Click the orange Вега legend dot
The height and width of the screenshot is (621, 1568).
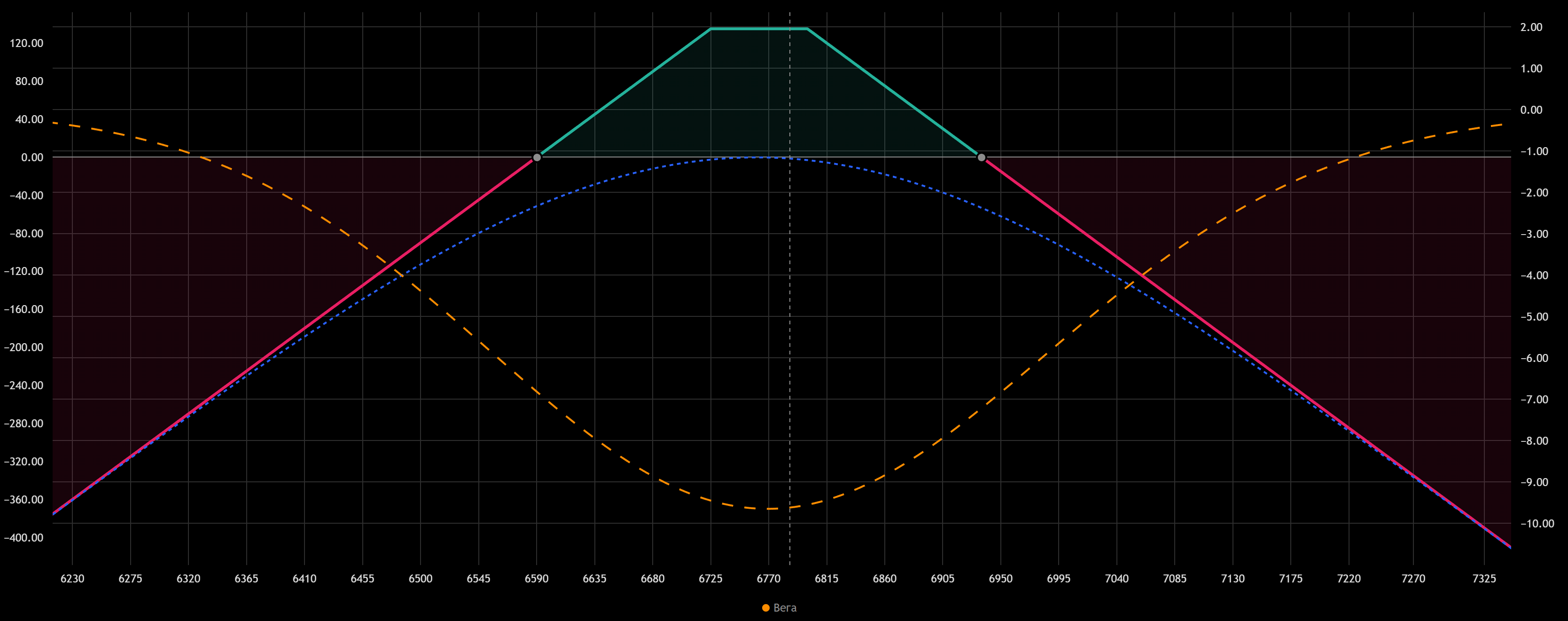[766, 608]
